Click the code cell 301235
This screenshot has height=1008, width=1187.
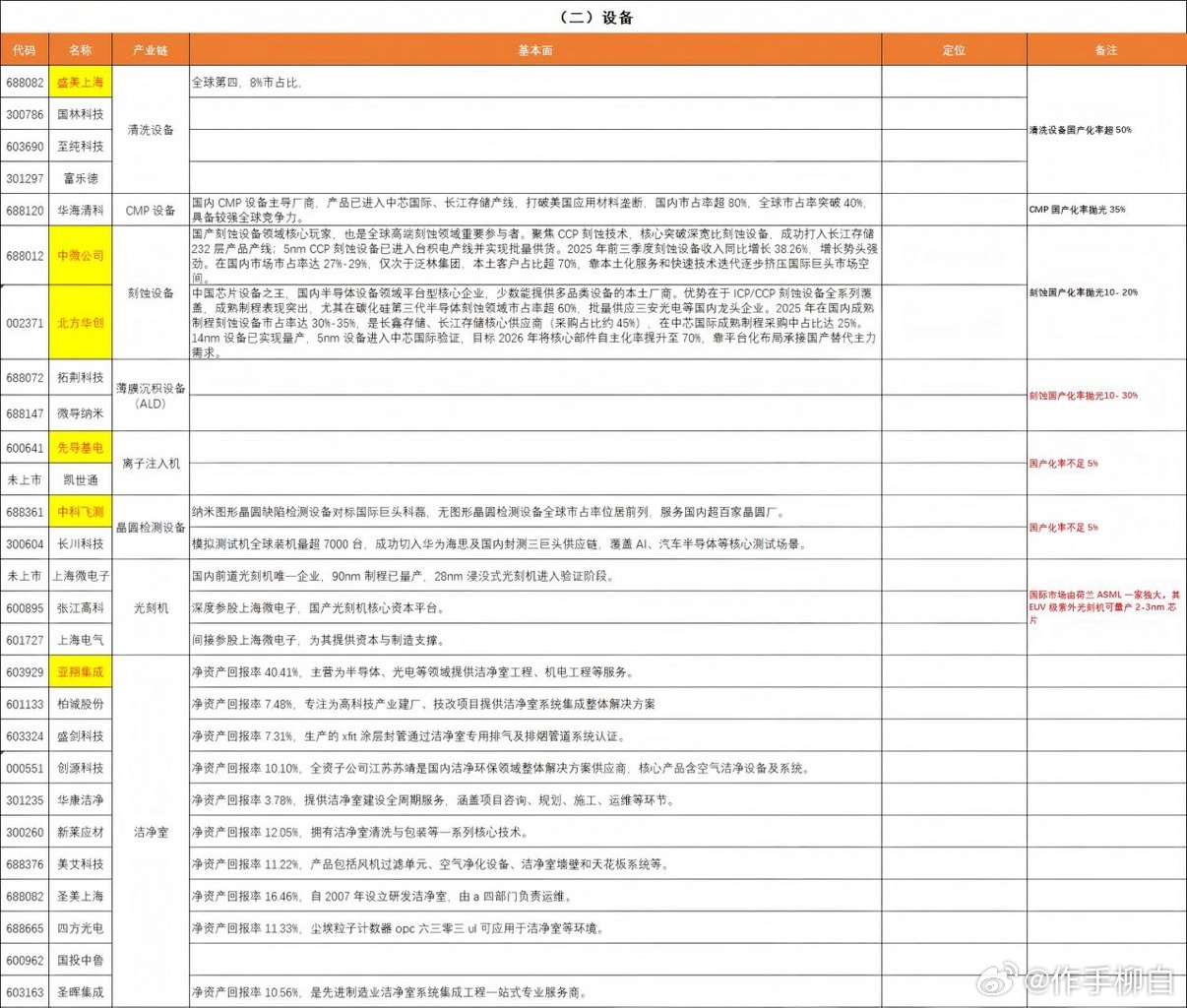tap(25, 800)
